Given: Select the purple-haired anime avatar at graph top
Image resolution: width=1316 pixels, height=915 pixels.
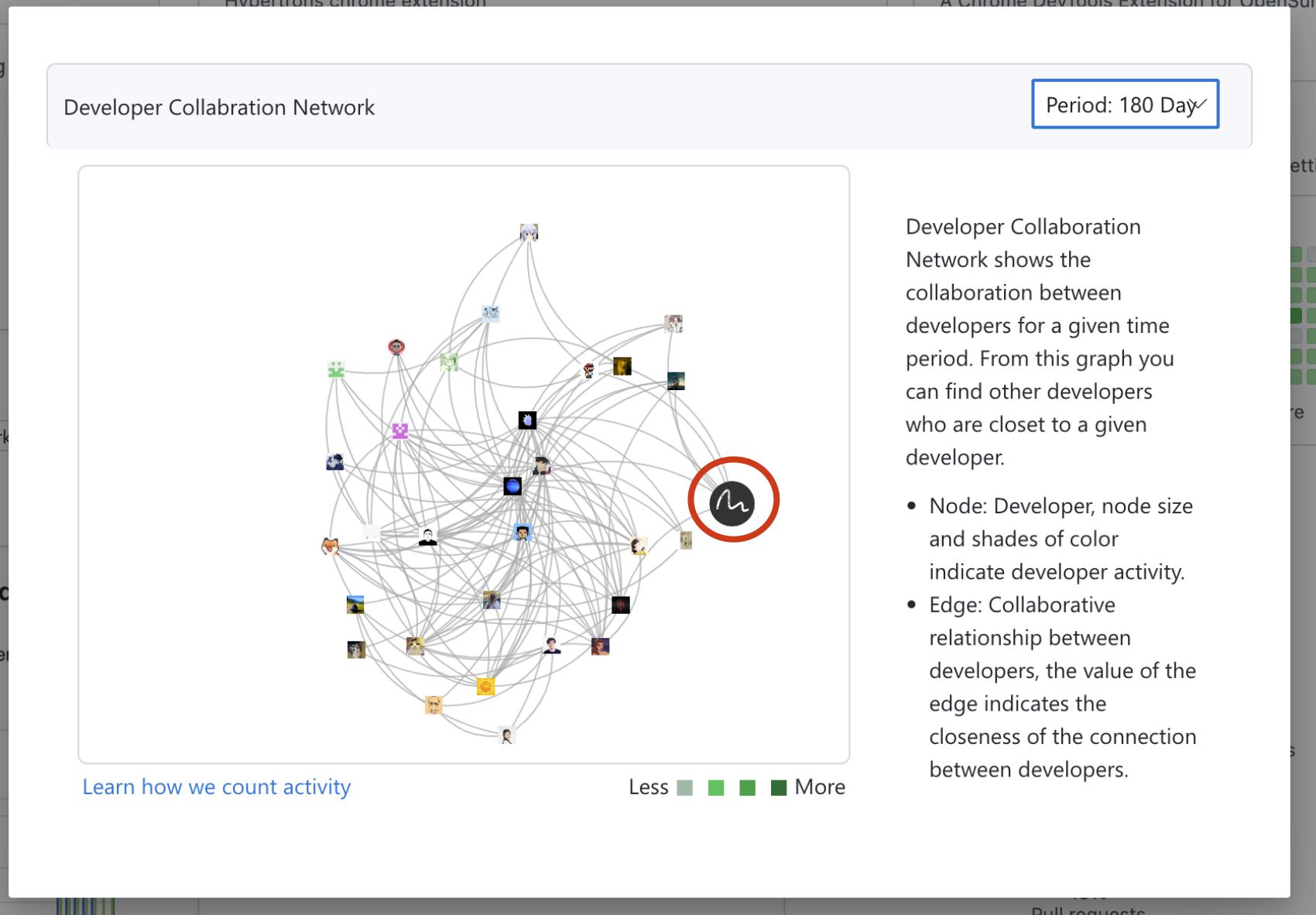Looking at the screenshot, I should pos(529,233).
